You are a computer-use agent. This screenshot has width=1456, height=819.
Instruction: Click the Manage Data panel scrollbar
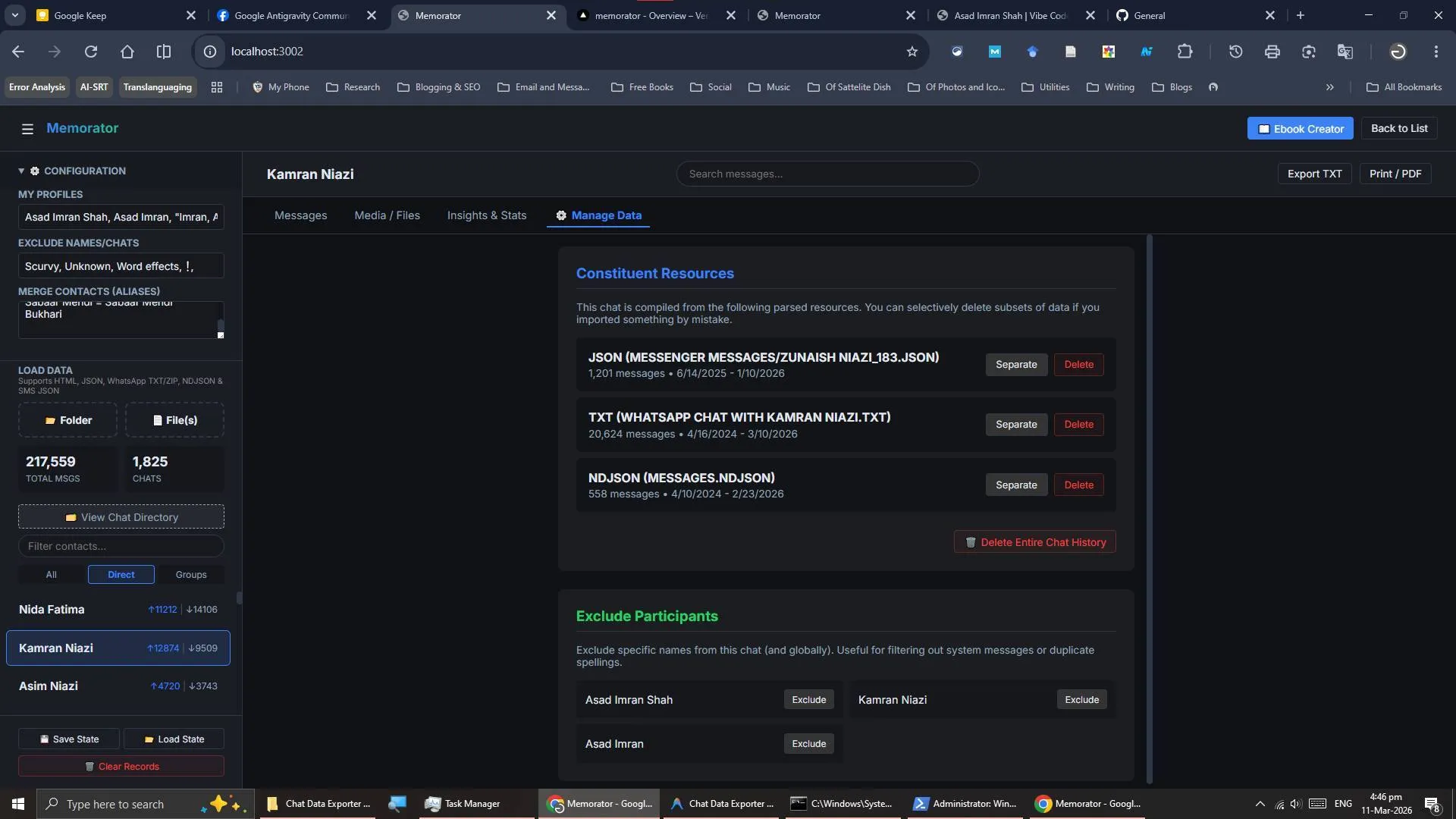click(x=1149, y=508)
